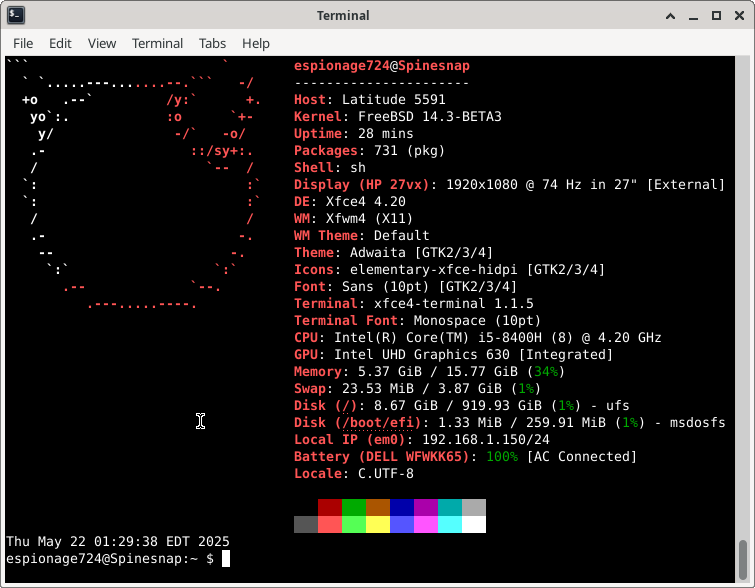Close the Terminal window
Image resolution: width=755 pixels, height=588 pixels.
point(738,16)
